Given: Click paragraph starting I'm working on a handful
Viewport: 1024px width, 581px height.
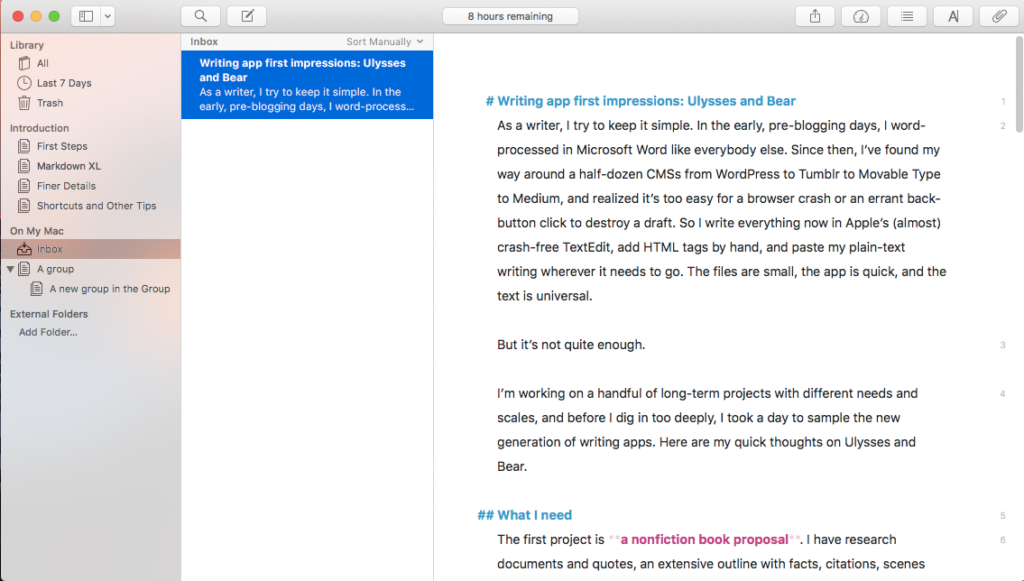Looking at the screenshot, I should [707, 430].
